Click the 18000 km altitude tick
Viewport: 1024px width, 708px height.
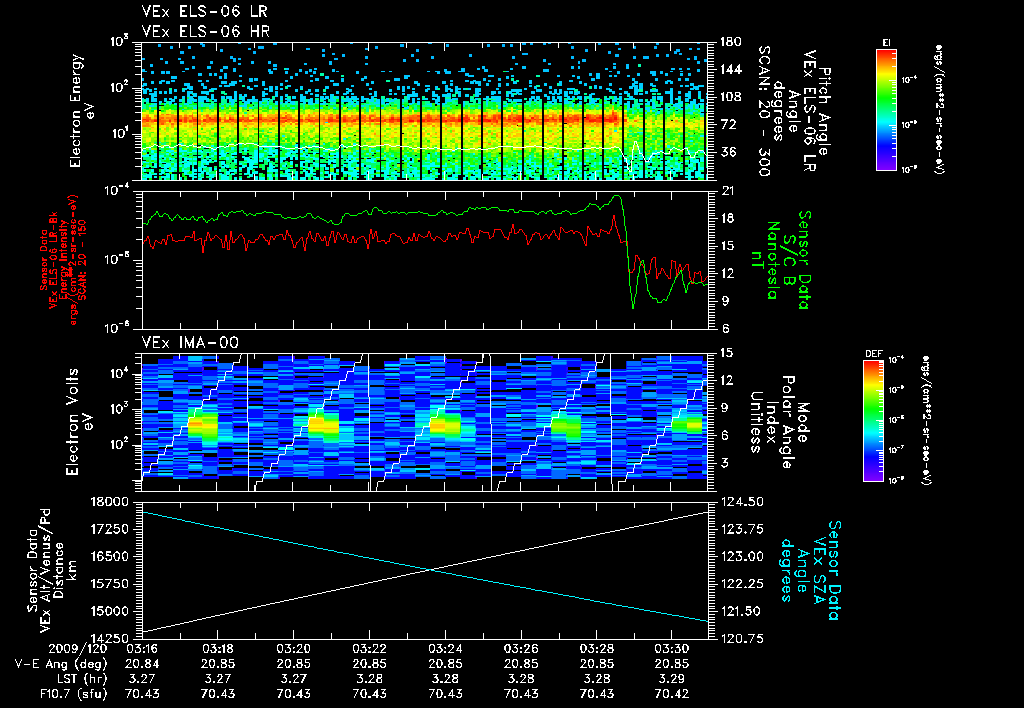tap(110, 502)
